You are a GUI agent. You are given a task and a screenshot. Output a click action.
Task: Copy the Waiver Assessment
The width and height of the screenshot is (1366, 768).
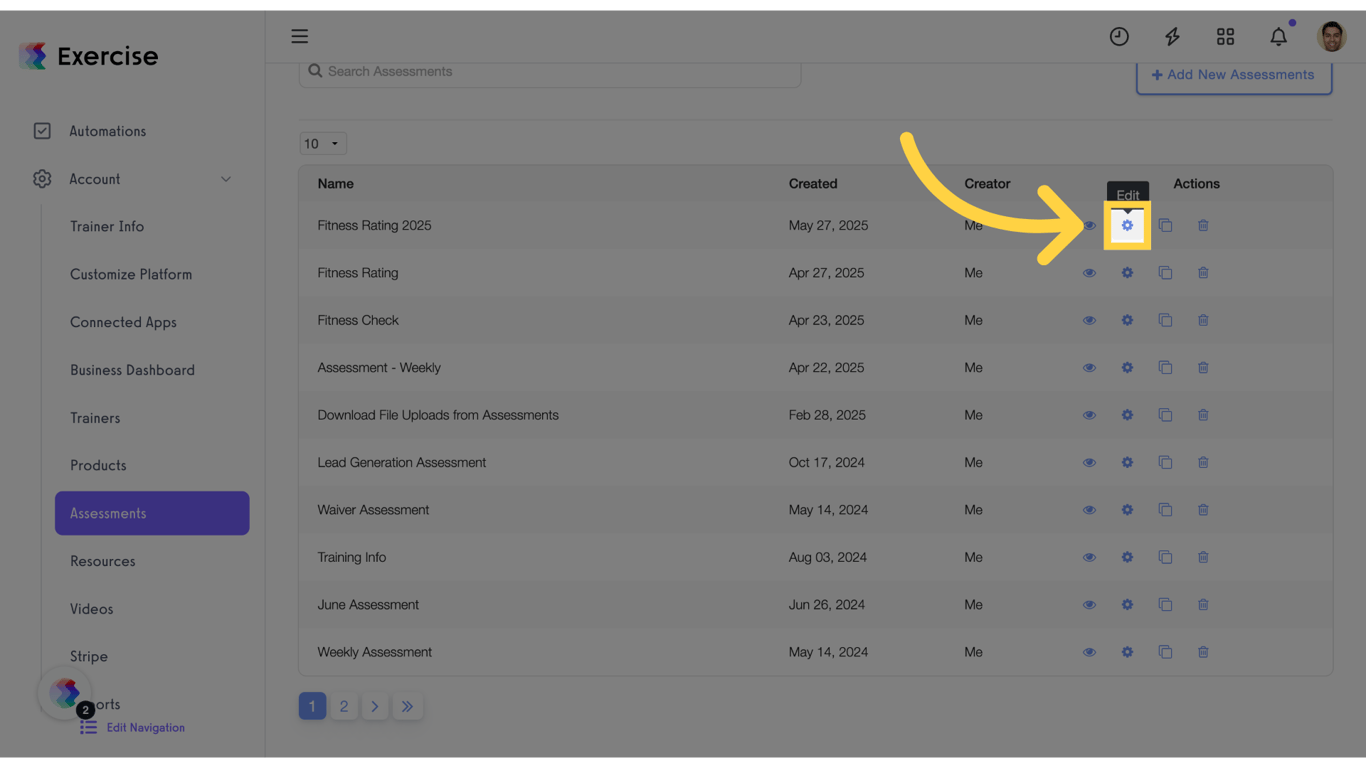click(1165, 510)
